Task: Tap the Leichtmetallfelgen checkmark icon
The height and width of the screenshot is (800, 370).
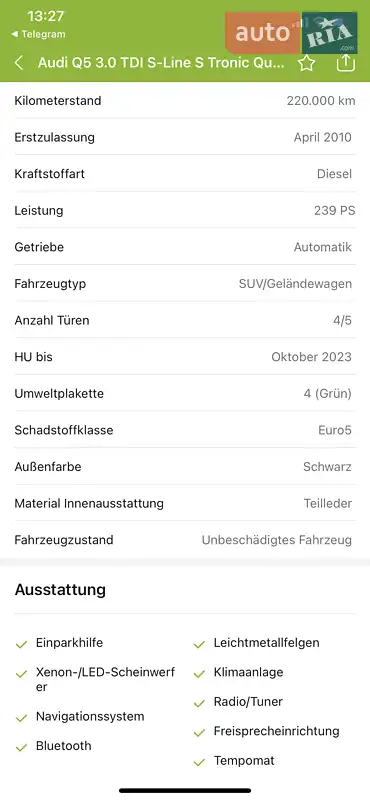Action: (x=199, y=644)
